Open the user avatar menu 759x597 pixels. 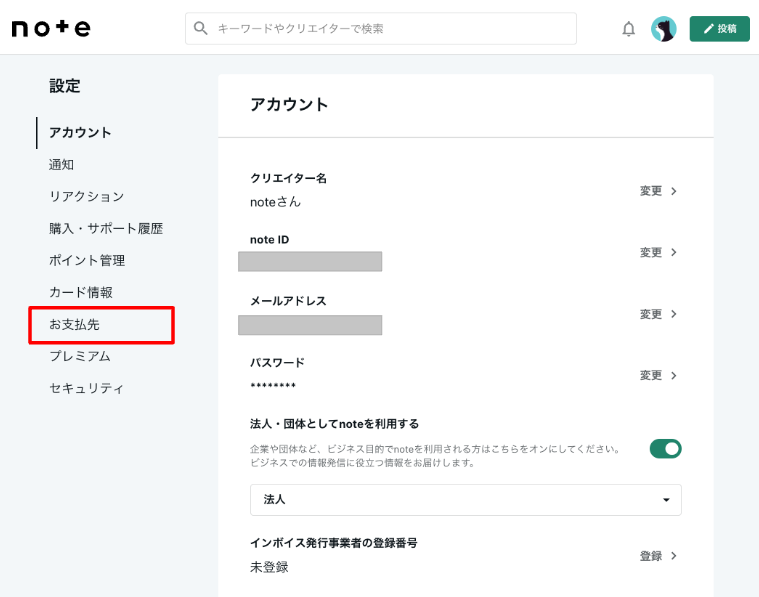pos(663,29)
